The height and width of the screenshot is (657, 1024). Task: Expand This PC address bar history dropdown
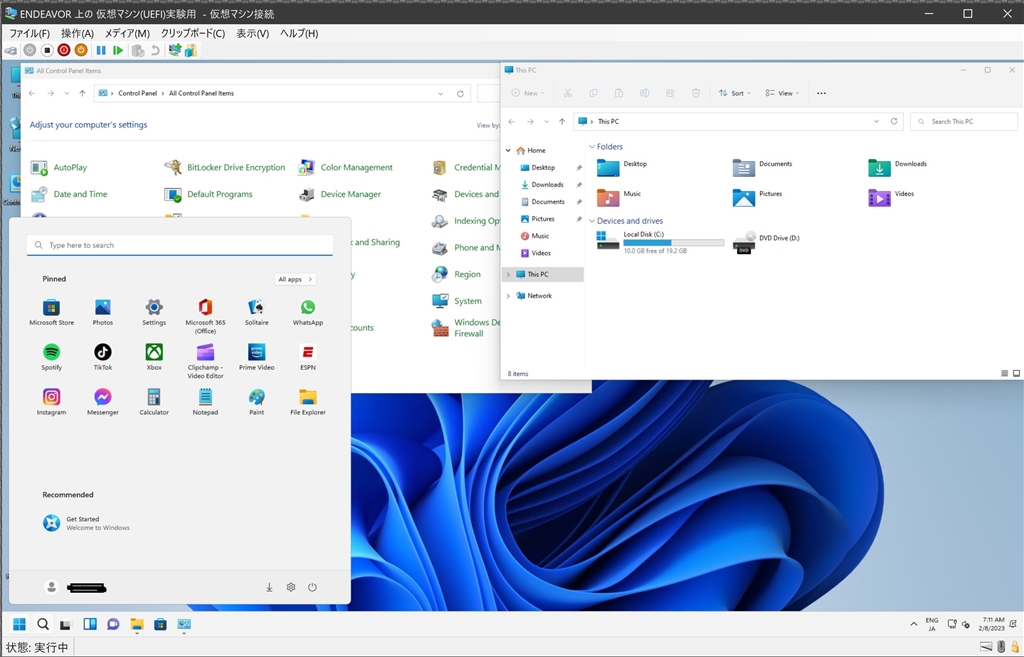(x=876, y=121)
